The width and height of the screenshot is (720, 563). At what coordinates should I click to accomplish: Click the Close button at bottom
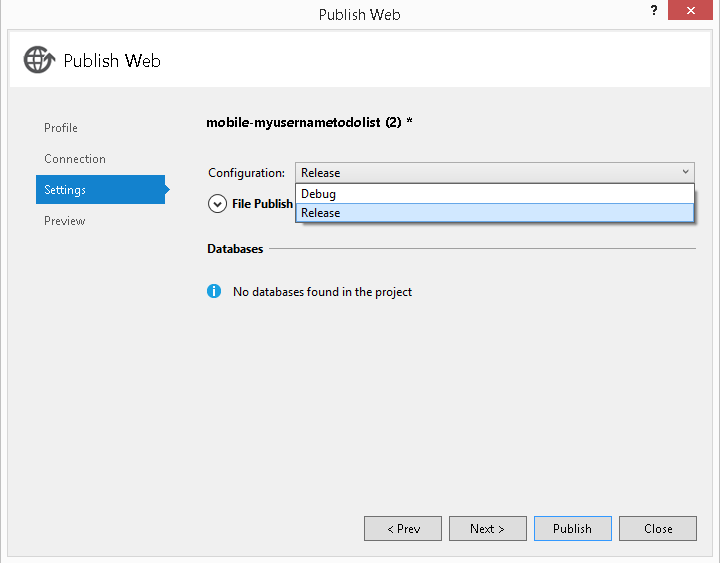pyautogui.click(x=658, y=529)
